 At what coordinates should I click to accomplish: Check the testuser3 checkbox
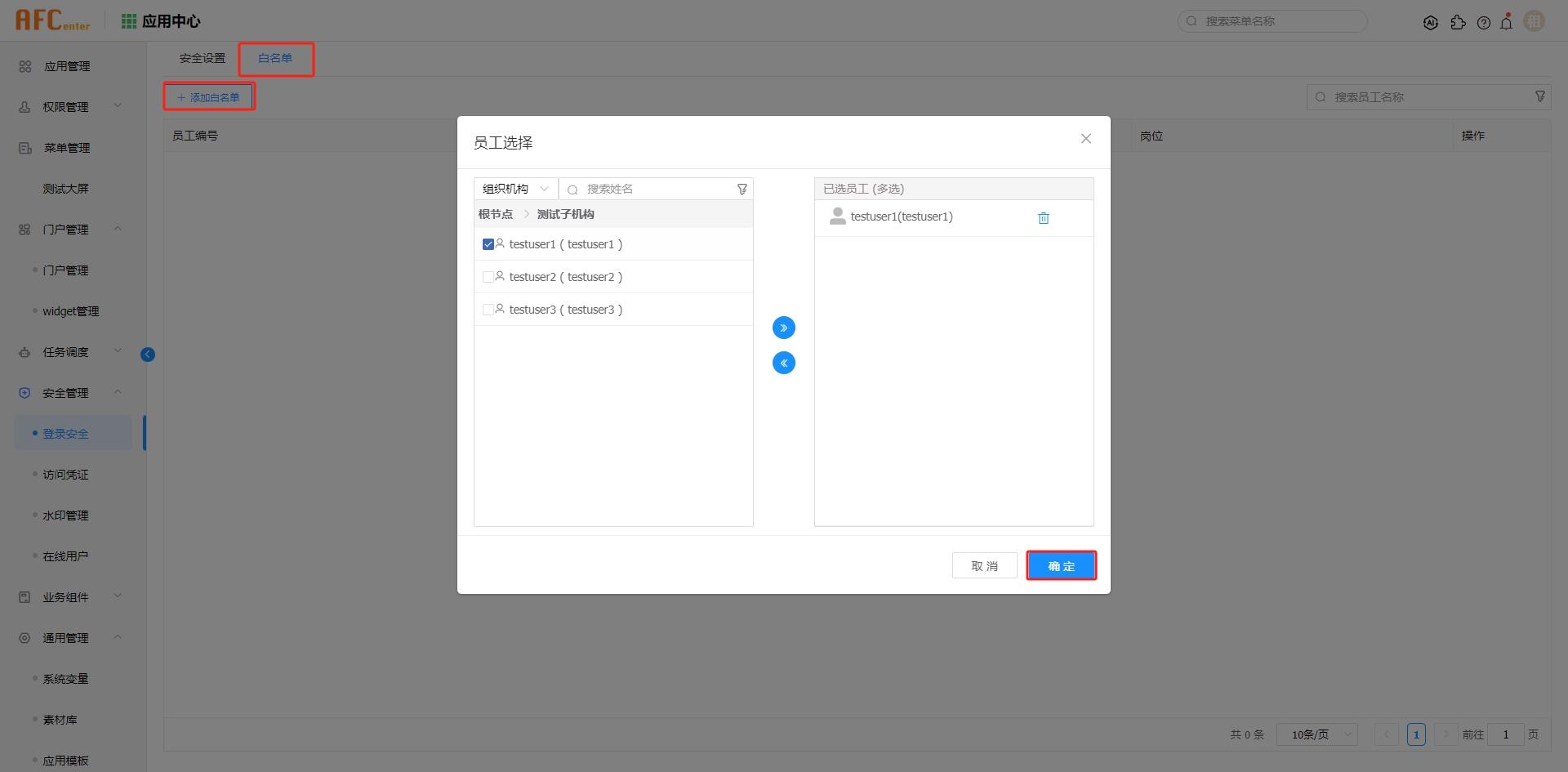[488, 309]
